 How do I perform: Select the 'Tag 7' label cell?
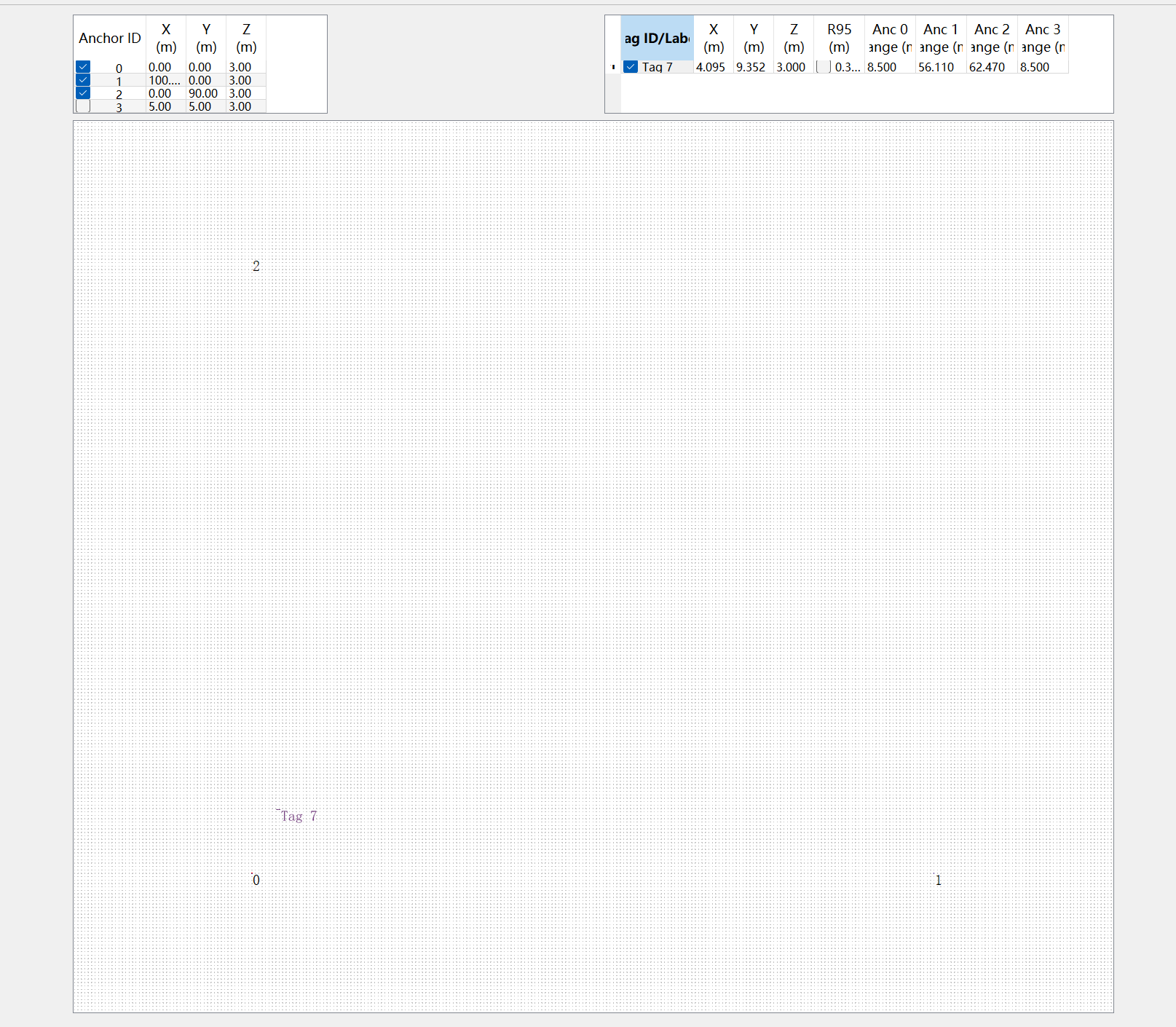pyautogui.click(x=657, y=67)
